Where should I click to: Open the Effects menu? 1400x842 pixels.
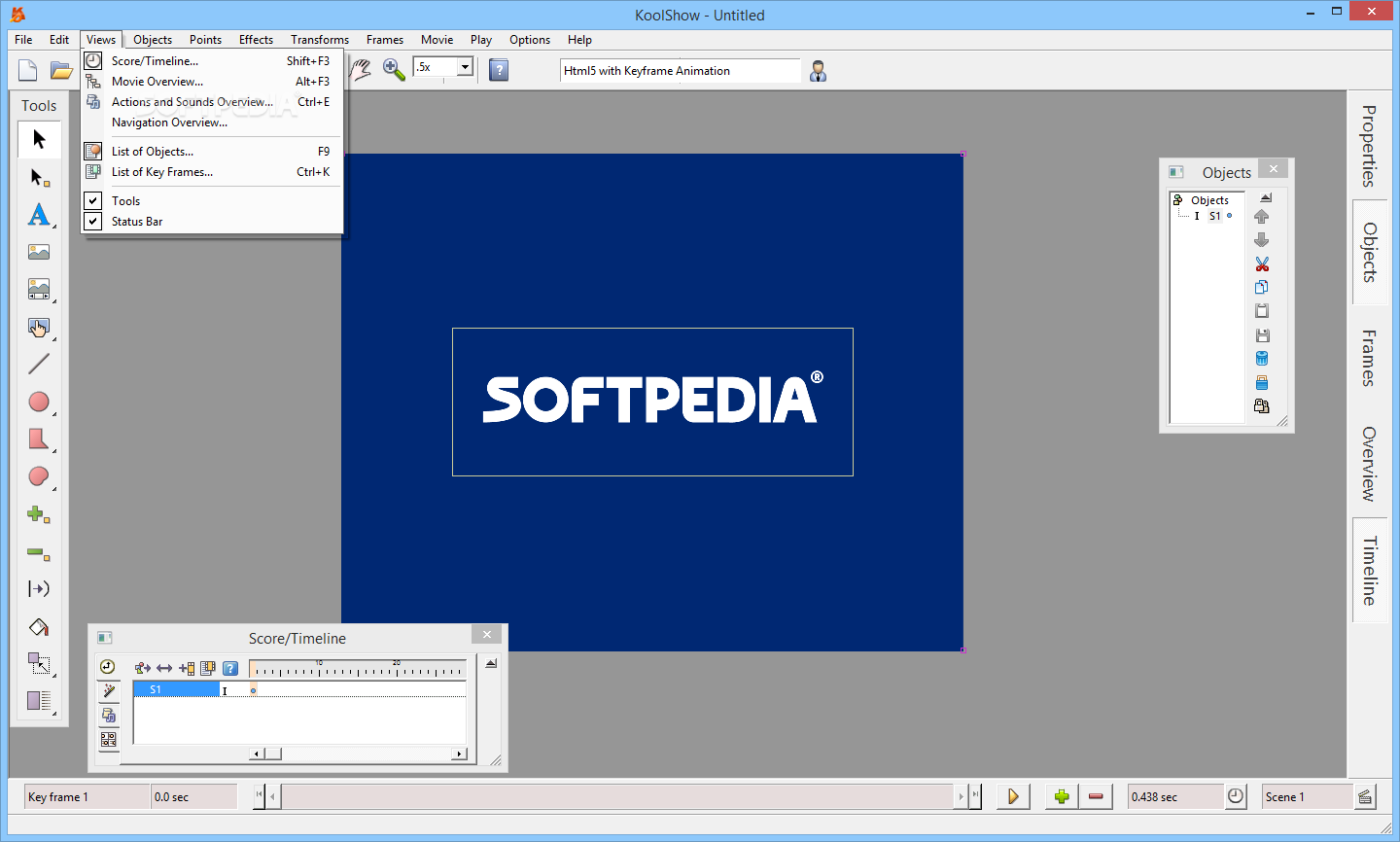click(256, 40)
